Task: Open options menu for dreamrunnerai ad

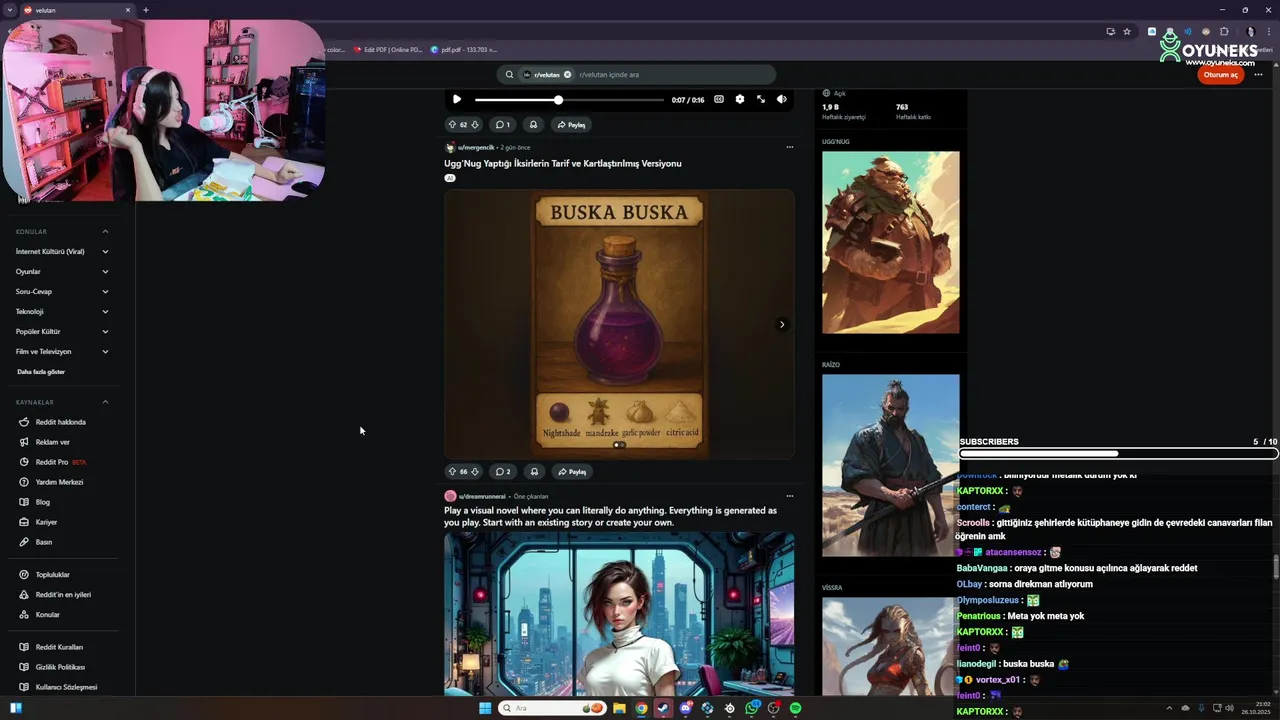Action: [x=789, y=496]
